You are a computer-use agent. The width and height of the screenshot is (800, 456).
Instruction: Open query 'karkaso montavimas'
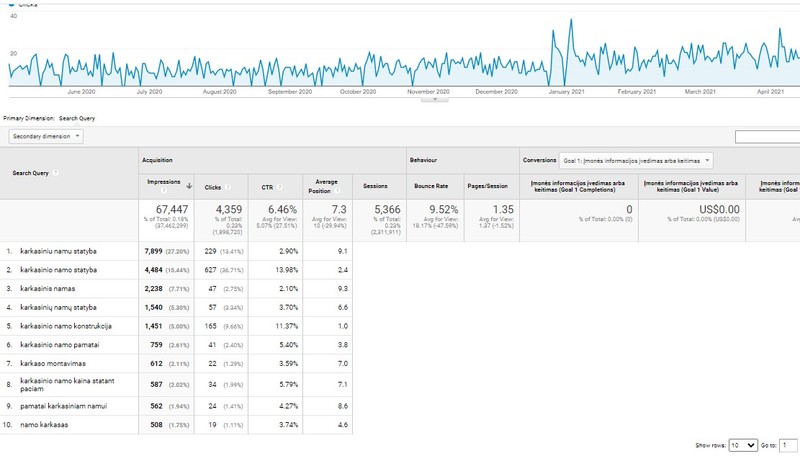coord(53,364)
